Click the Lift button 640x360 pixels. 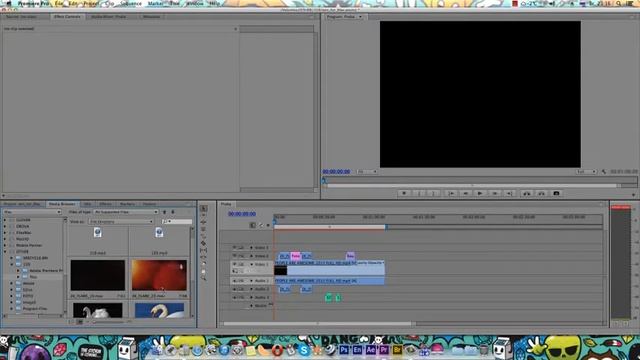pos(527,193)
